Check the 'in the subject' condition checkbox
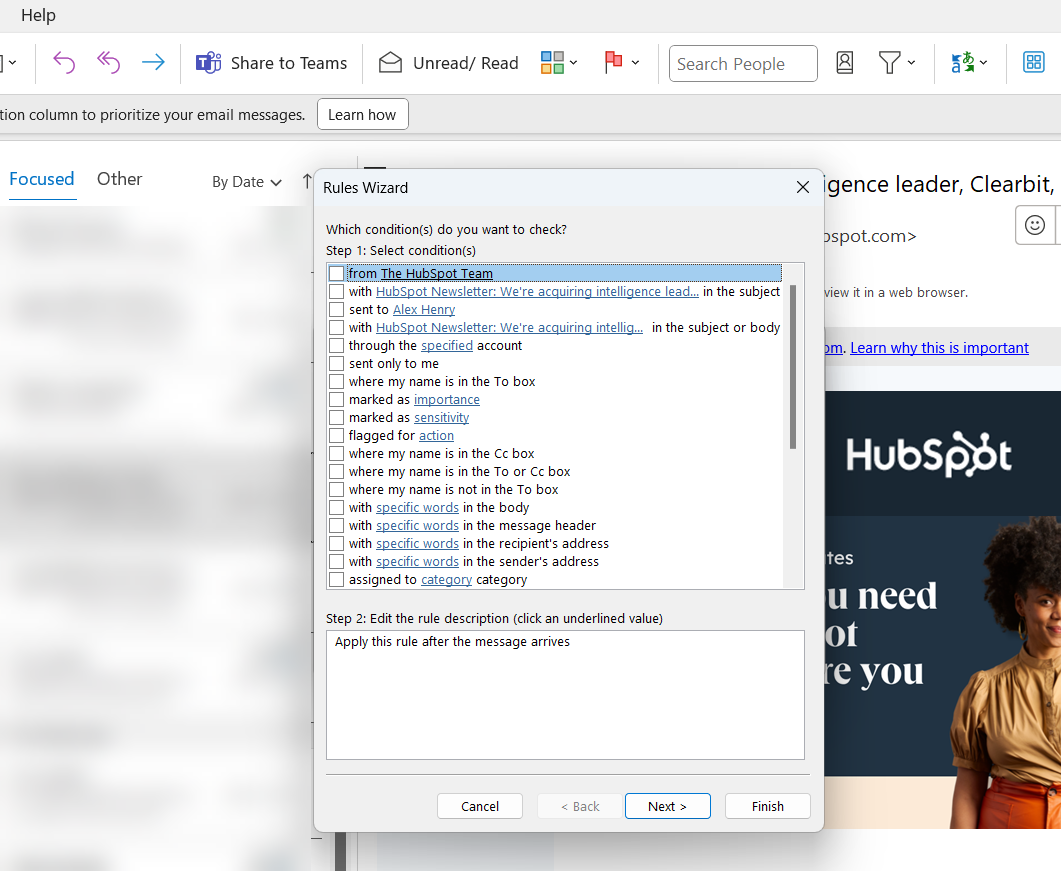The image size is (1061, 871). click(x=336, y=292)
